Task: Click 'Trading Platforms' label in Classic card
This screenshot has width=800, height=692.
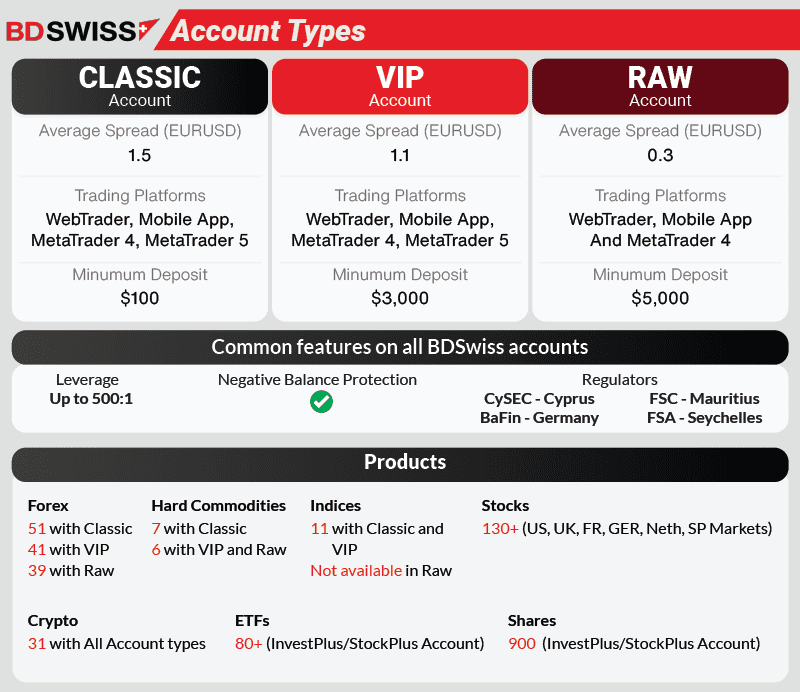Action: pos(140,195)
